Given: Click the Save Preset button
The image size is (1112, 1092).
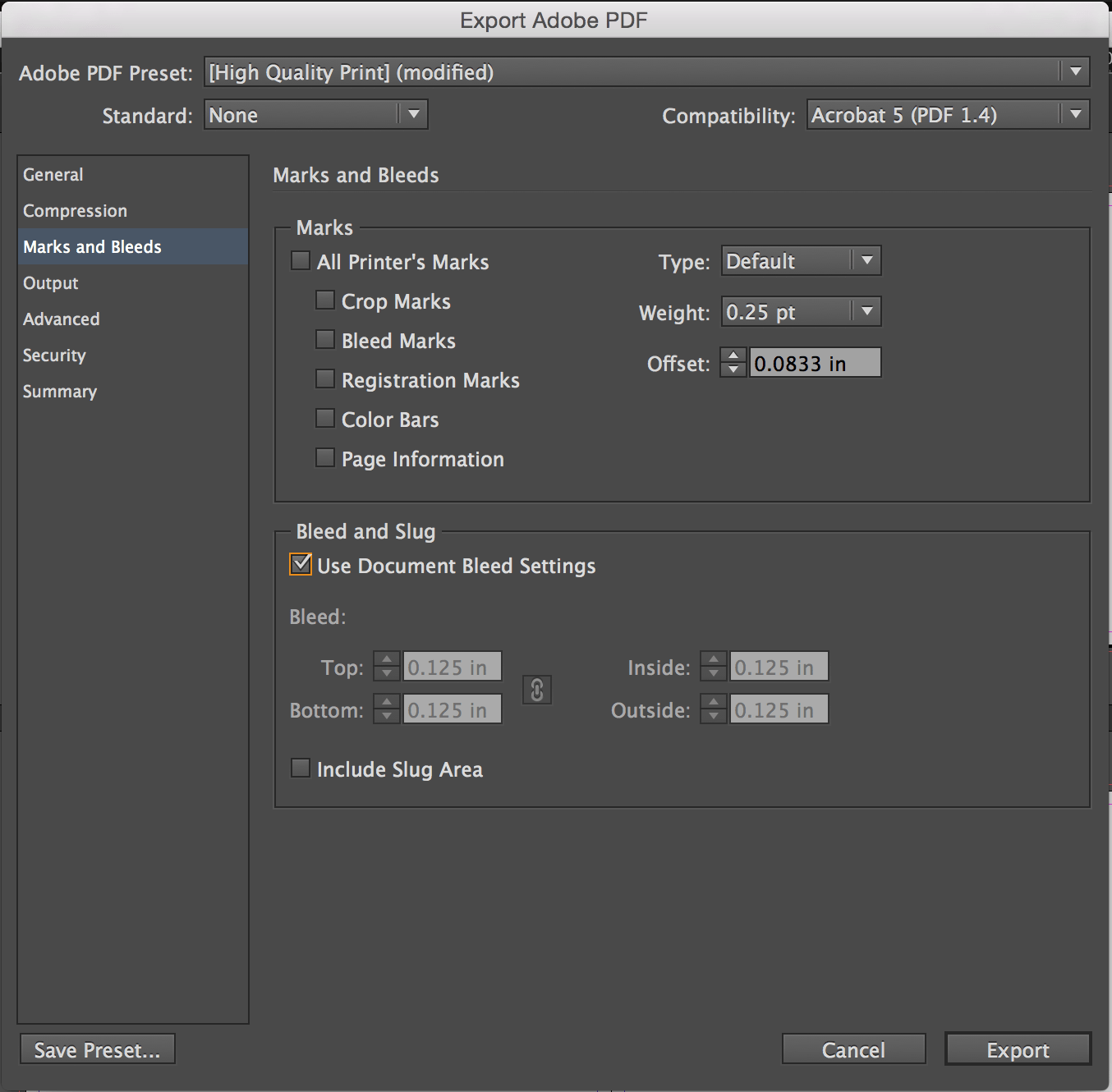Looking at the screenshot, I should 98,1049.
